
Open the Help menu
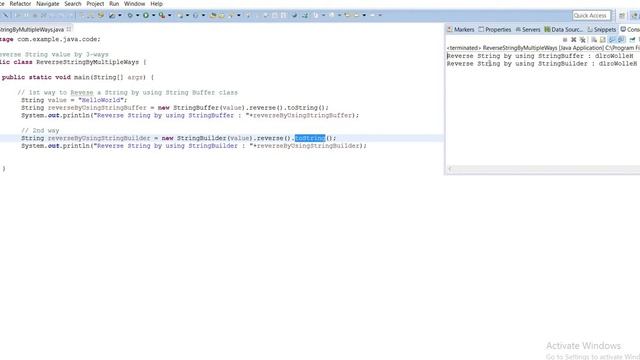(156, 4)
